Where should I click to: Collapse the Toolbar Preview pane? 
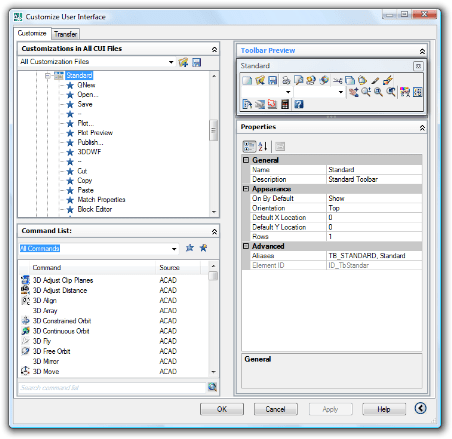tap(422, 51)
